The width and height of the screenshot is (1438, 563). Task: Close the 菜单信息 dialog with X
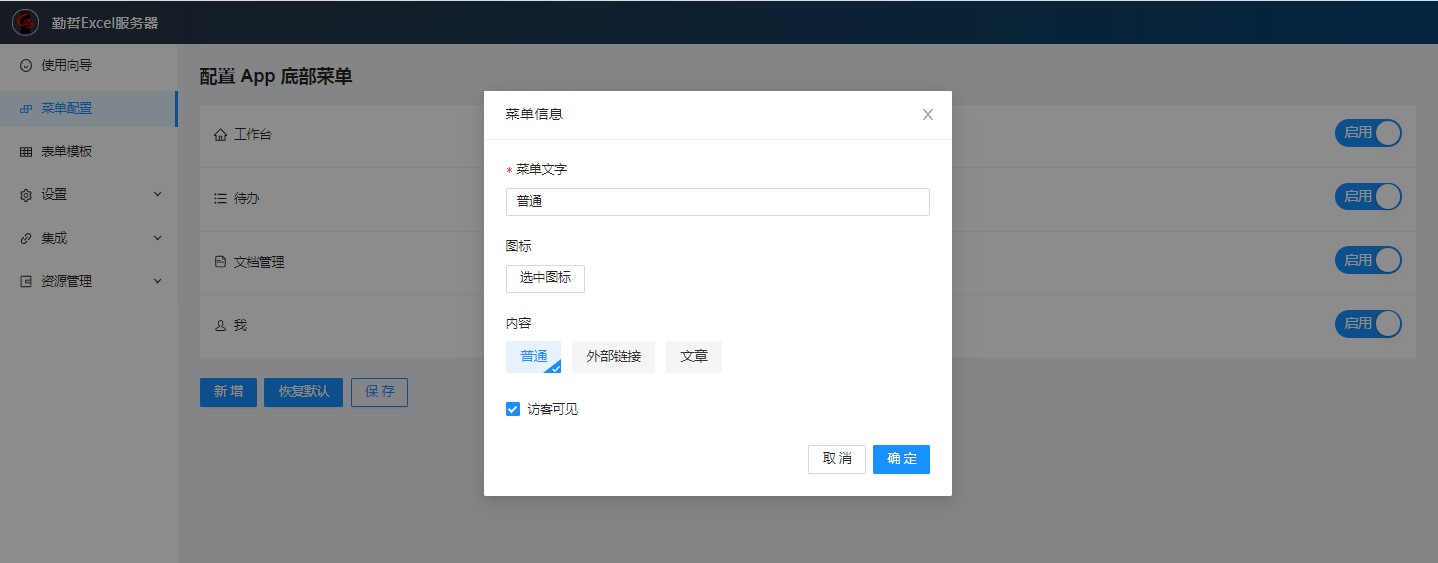click(x=927, y=115)
